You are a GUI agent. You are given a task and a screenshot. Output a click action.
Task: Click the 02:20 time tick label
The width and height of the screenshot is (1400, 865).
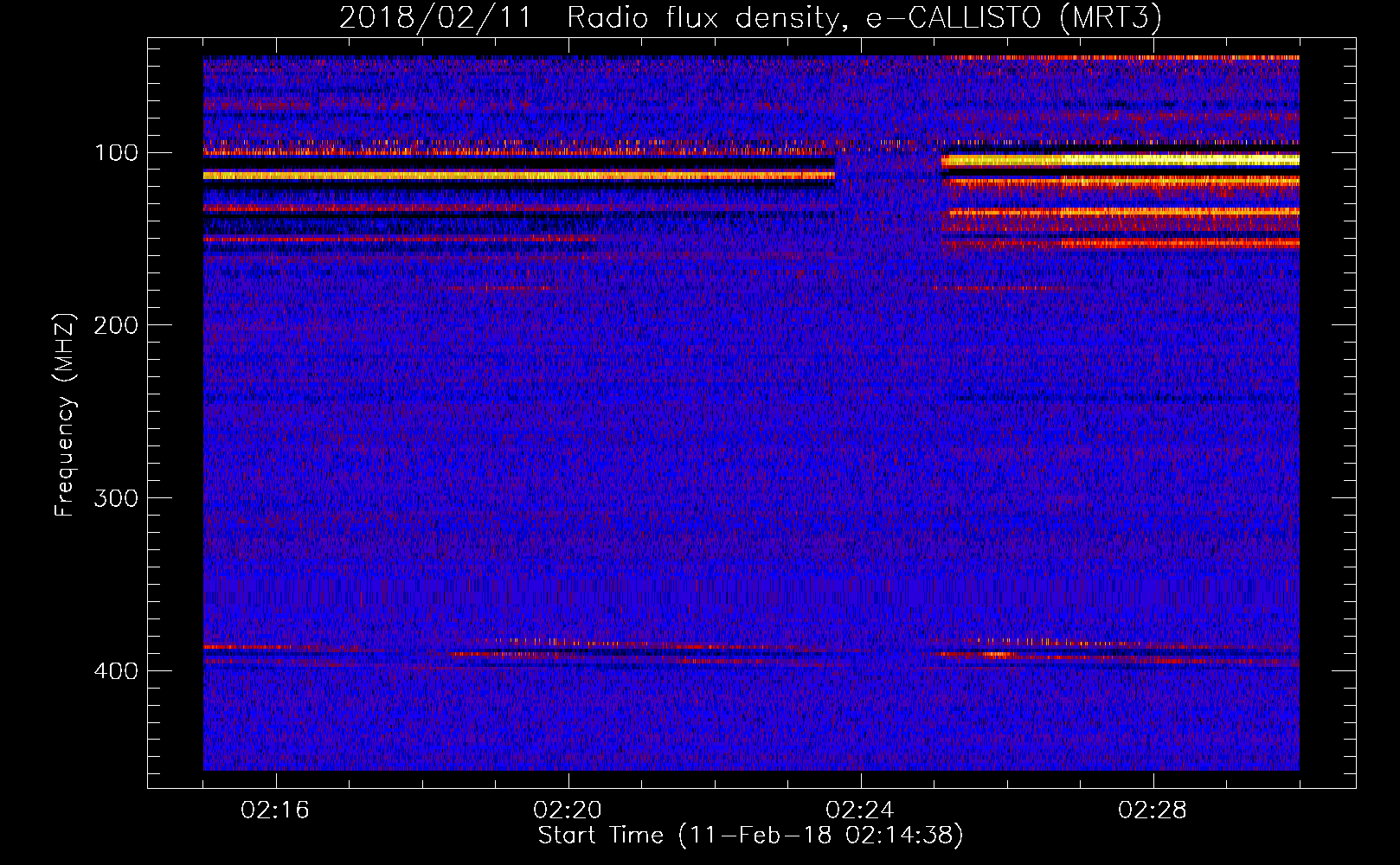tap(568, 811)
